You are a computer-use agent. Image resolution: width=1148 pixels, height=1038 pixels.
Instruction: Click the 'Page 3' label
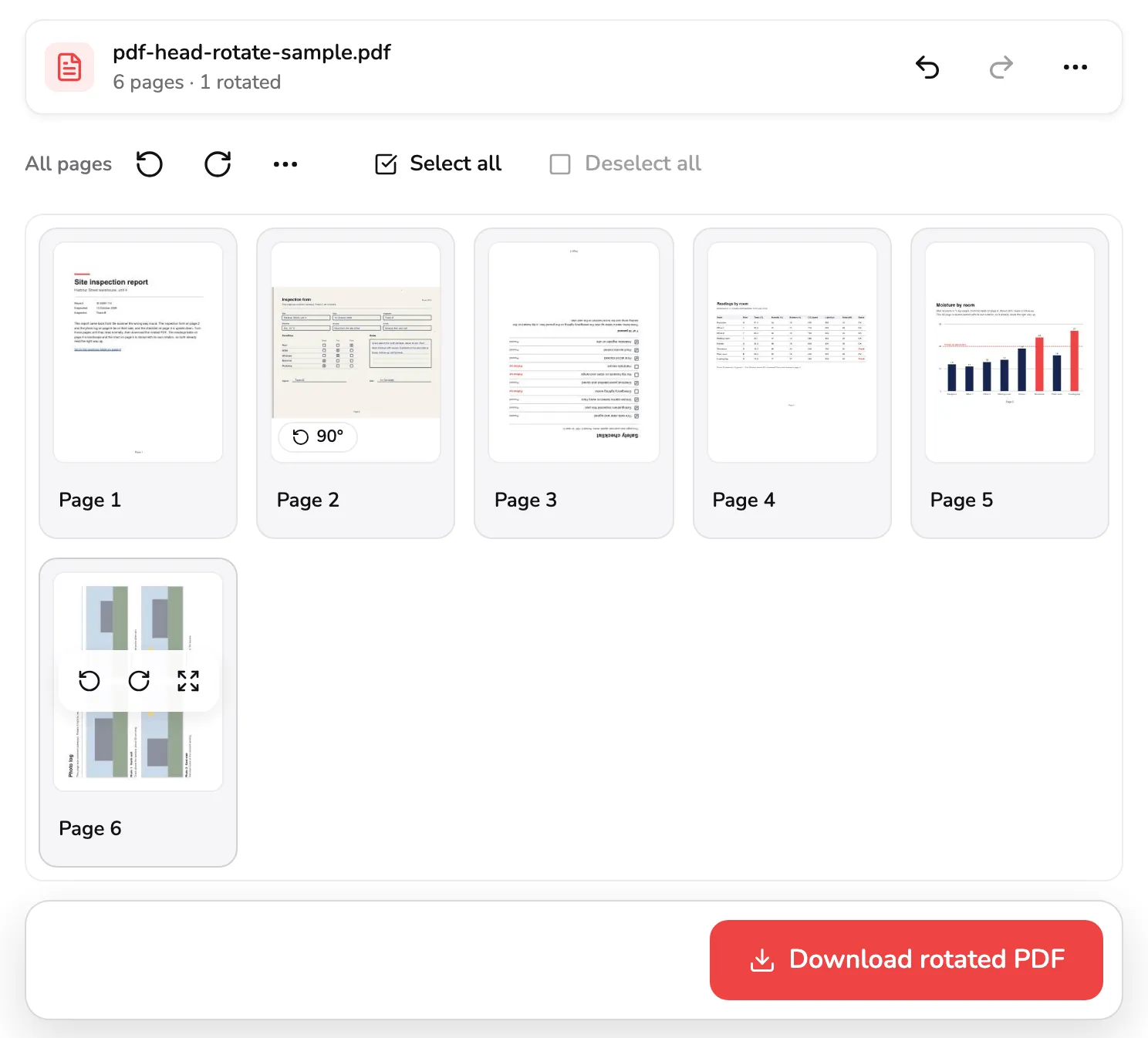525,500
